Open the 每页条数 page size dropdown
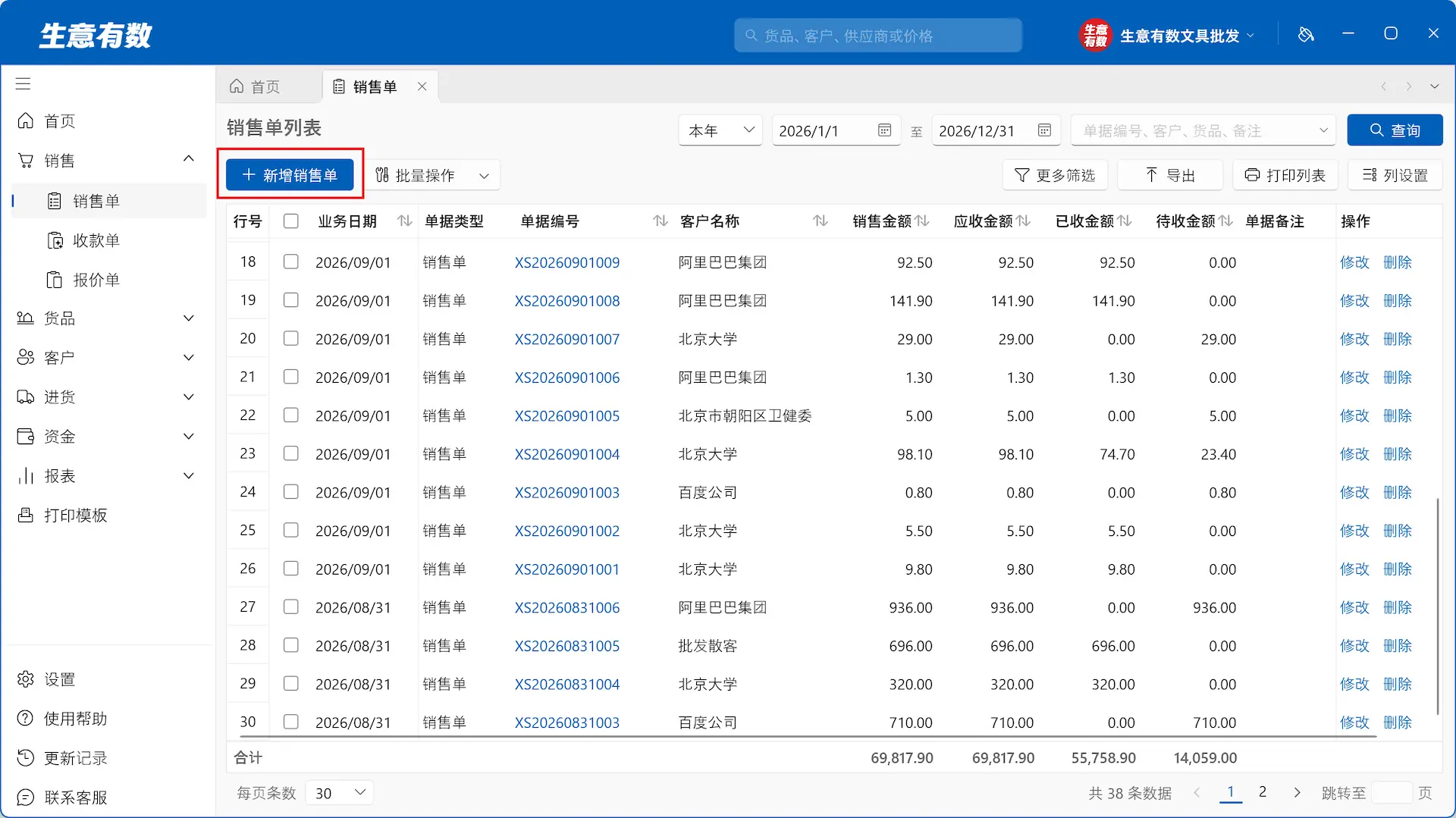This screenshot has width=1456, height=818. point(340,793)
